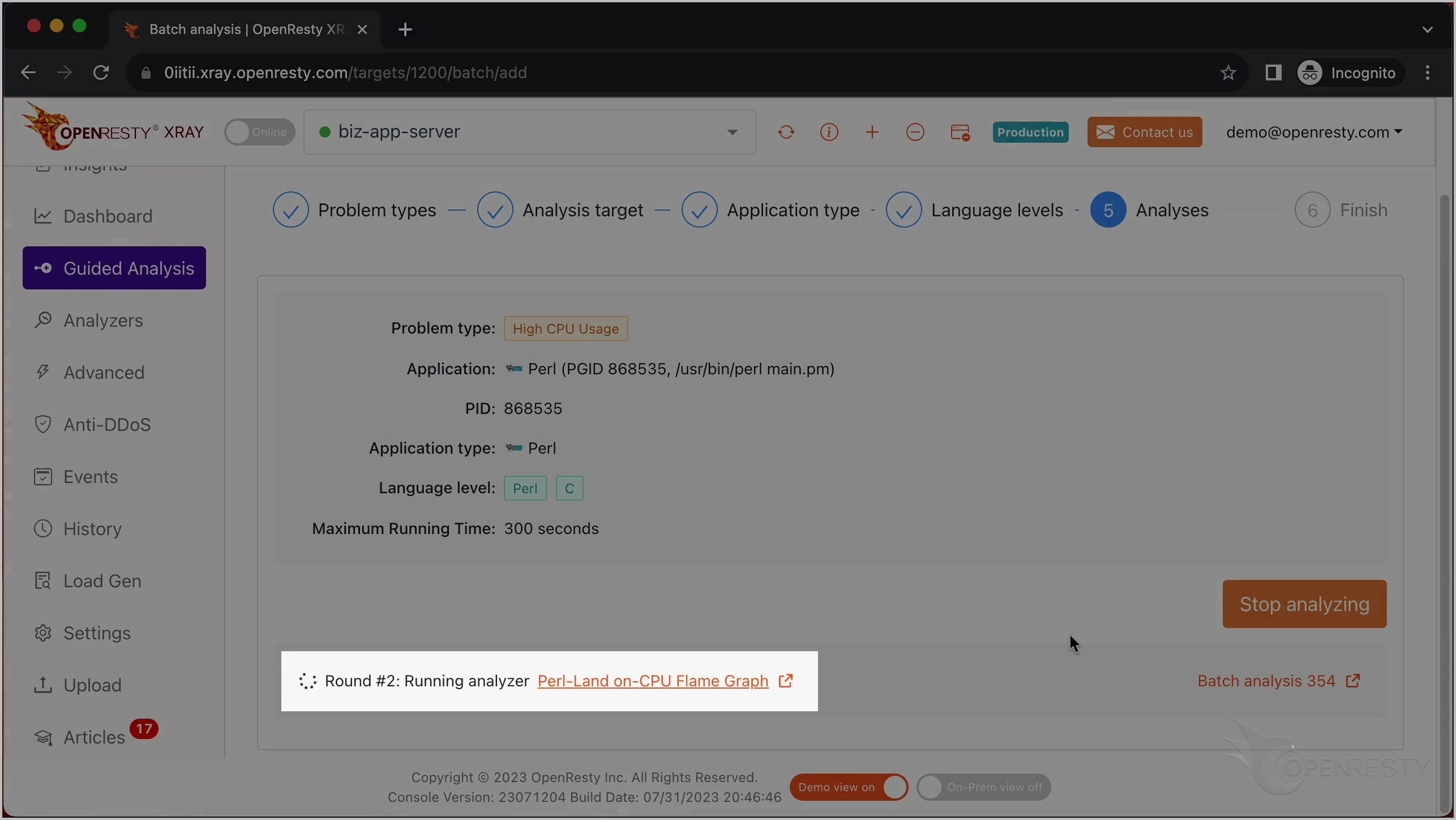Click the Load Gen icon in sidebar

coord(43,581)
